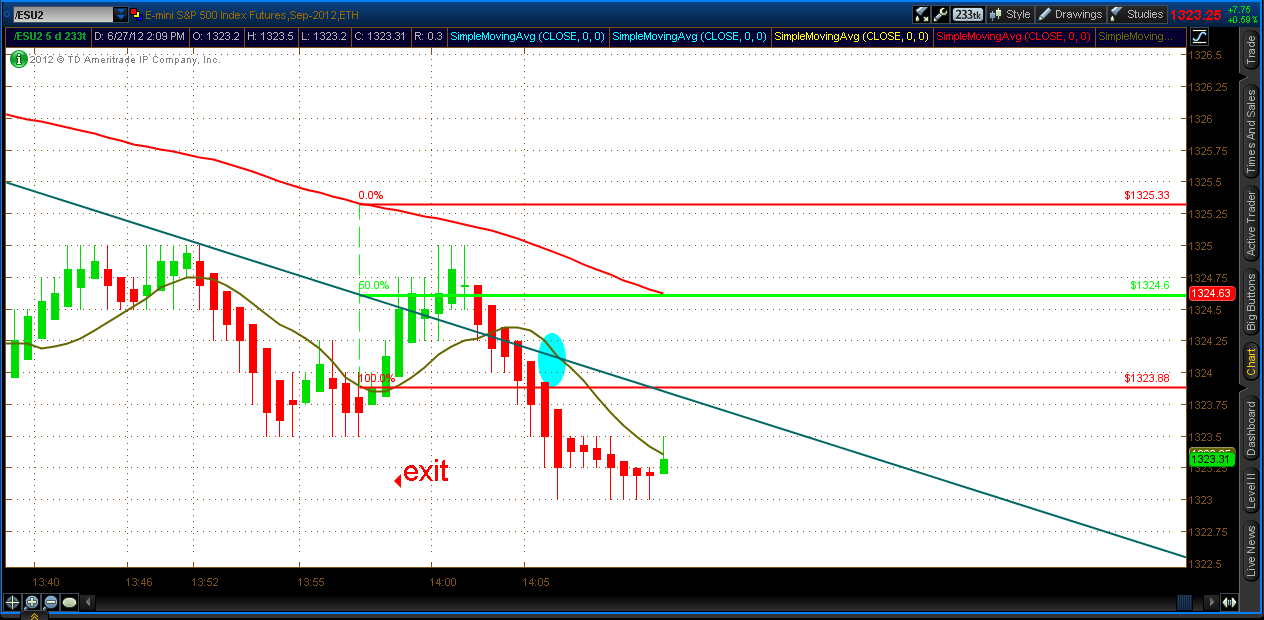Click the red 1324.63 price bubble
1264x620 pixels.
(1212, 294)
